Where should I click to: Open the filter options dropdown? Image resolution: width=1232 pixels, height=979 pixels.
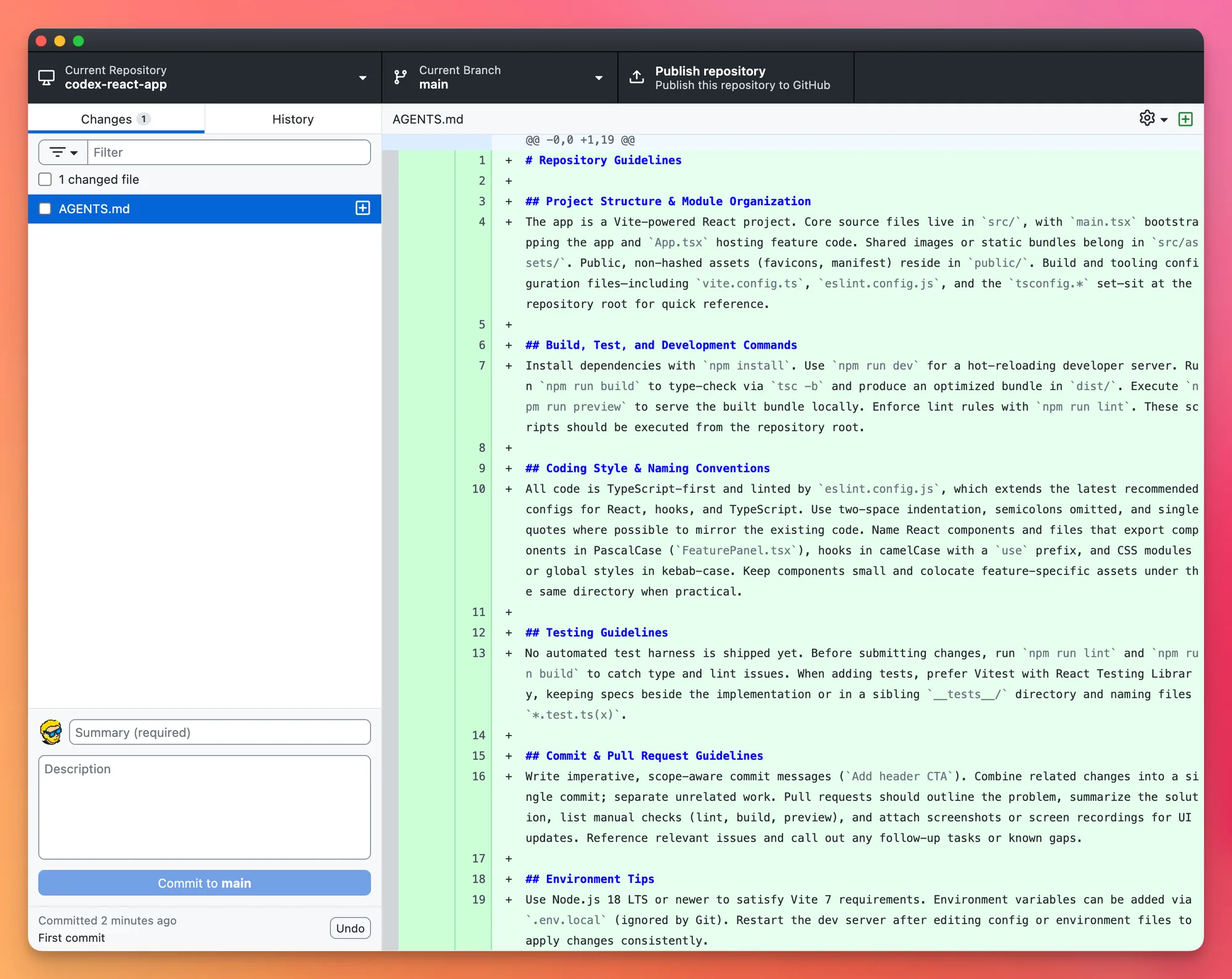(63, 152)
